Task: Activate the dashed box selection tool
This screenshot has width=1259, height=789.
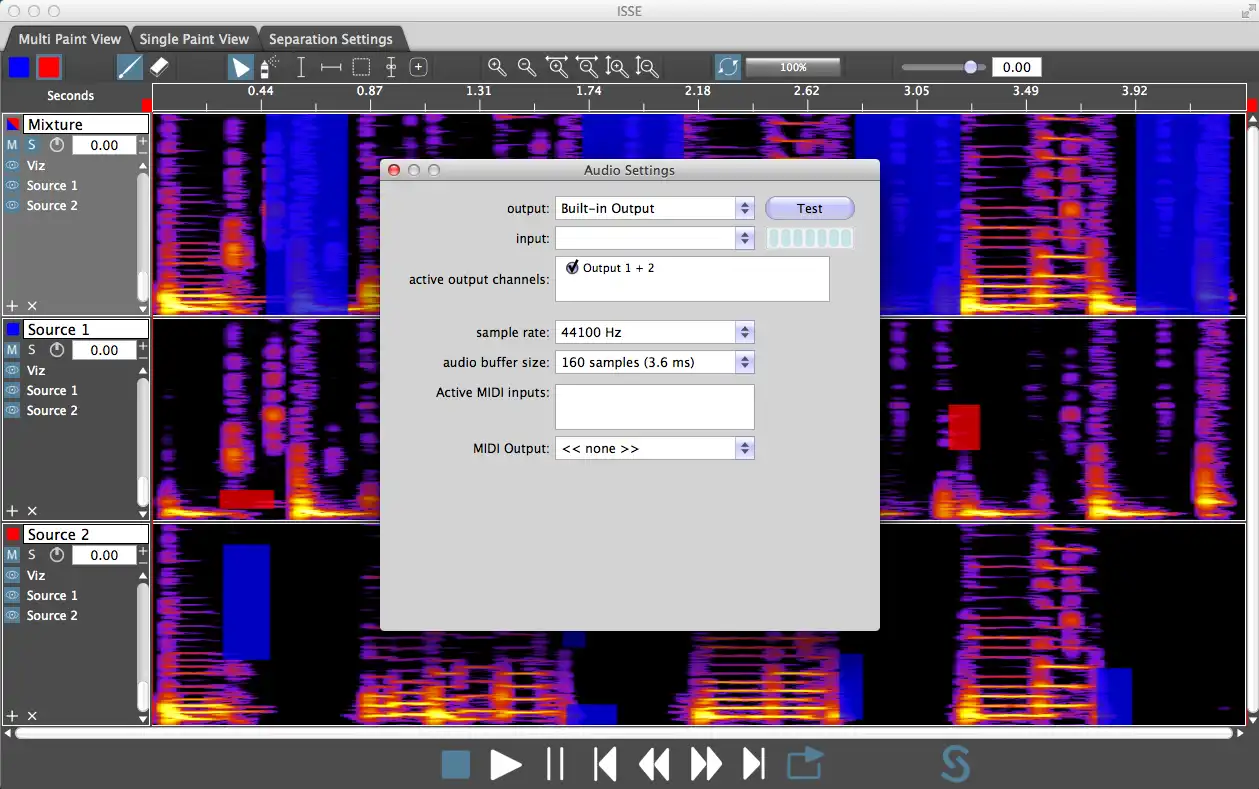Action: point(361,67)
